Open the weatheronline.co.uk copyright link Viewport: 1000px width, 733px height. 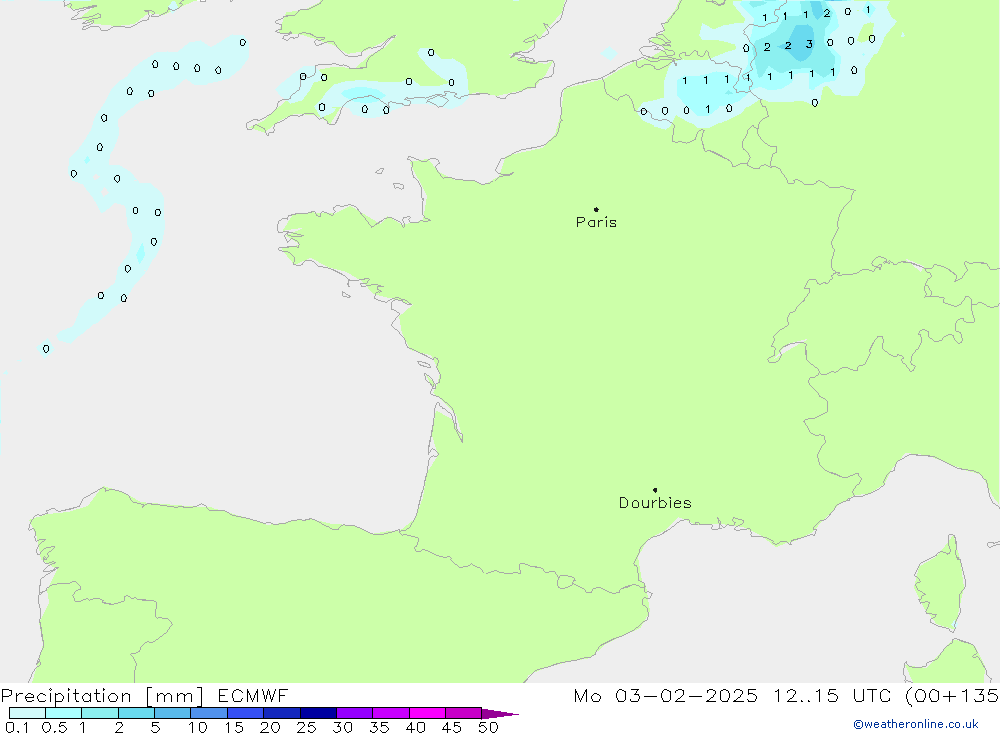tap(915, 724)
